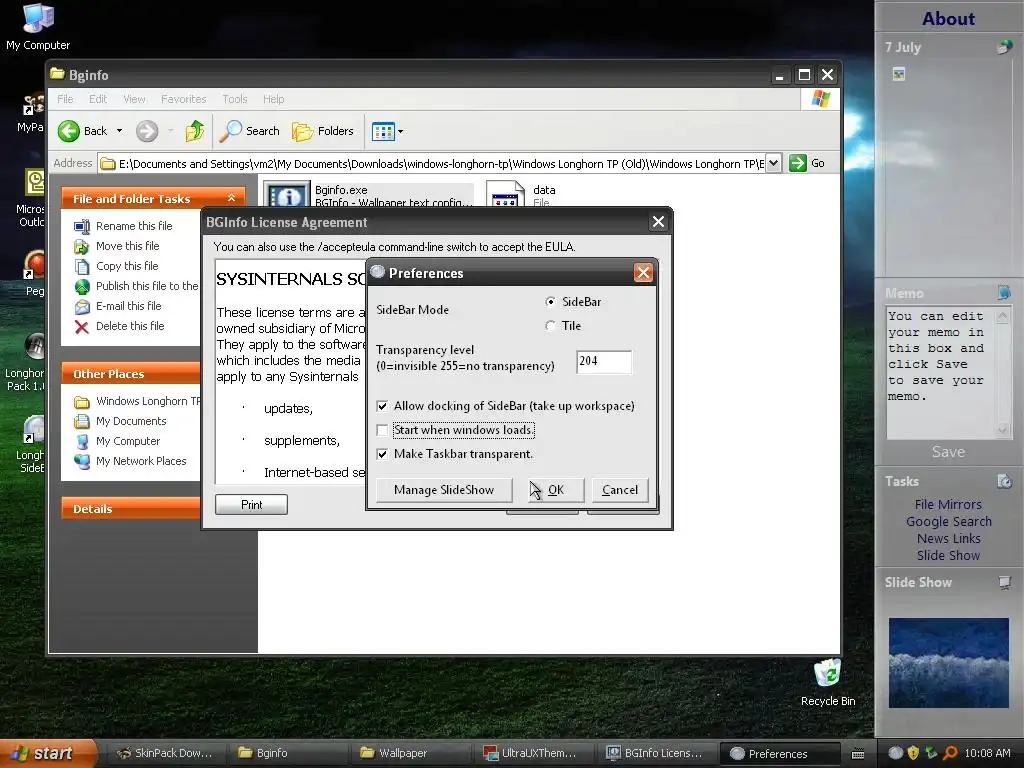Open the Favorites menu in Explorer
Image resolution: width=1024 pixels, height=768 pixels.
coord(184,99)
